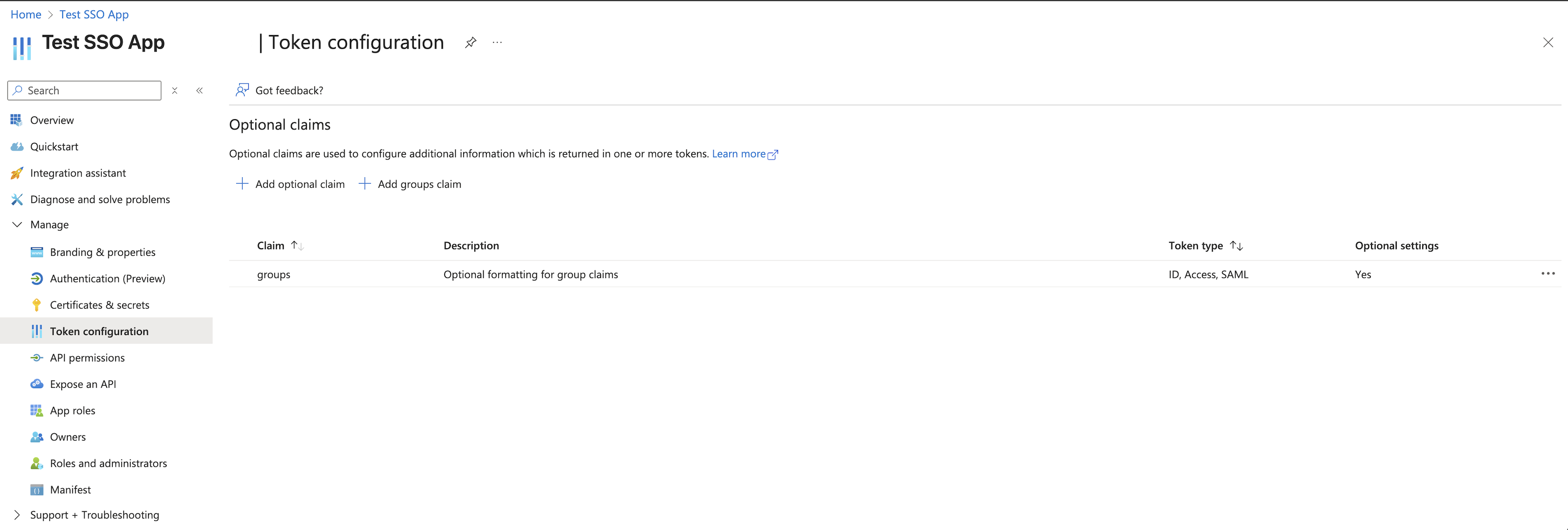Click the 'ID, Access, SAML' cell

coord(1208,274)
